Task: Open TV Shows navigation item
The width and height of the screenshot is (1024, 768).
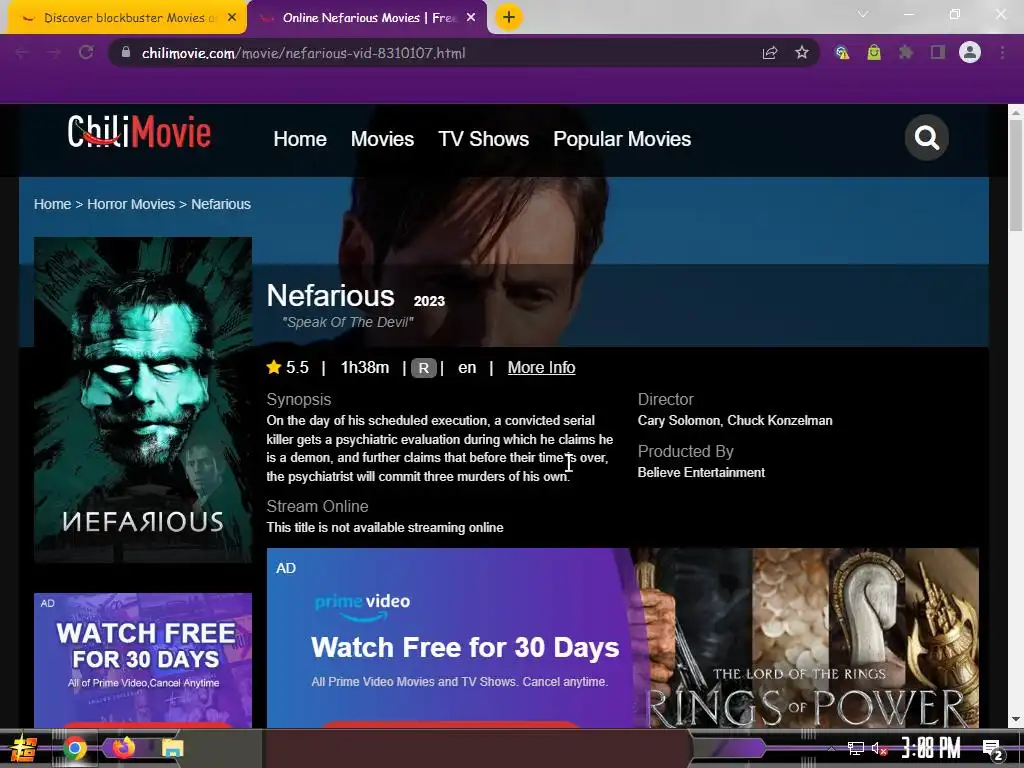Action: point(483,138)
